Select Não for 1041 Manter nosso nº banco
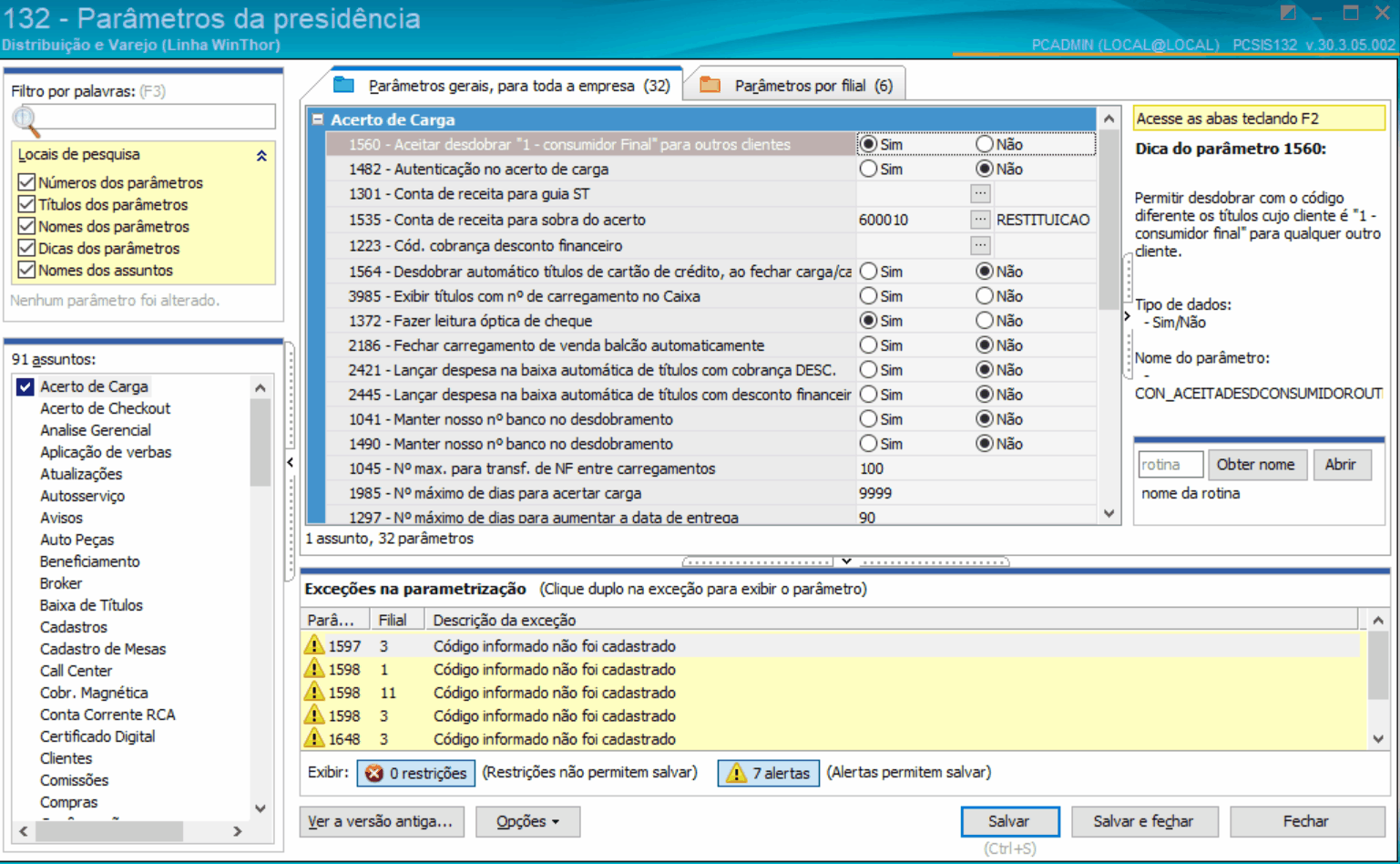The height and width of the screenshot is (864, 1400). [984, 419]
